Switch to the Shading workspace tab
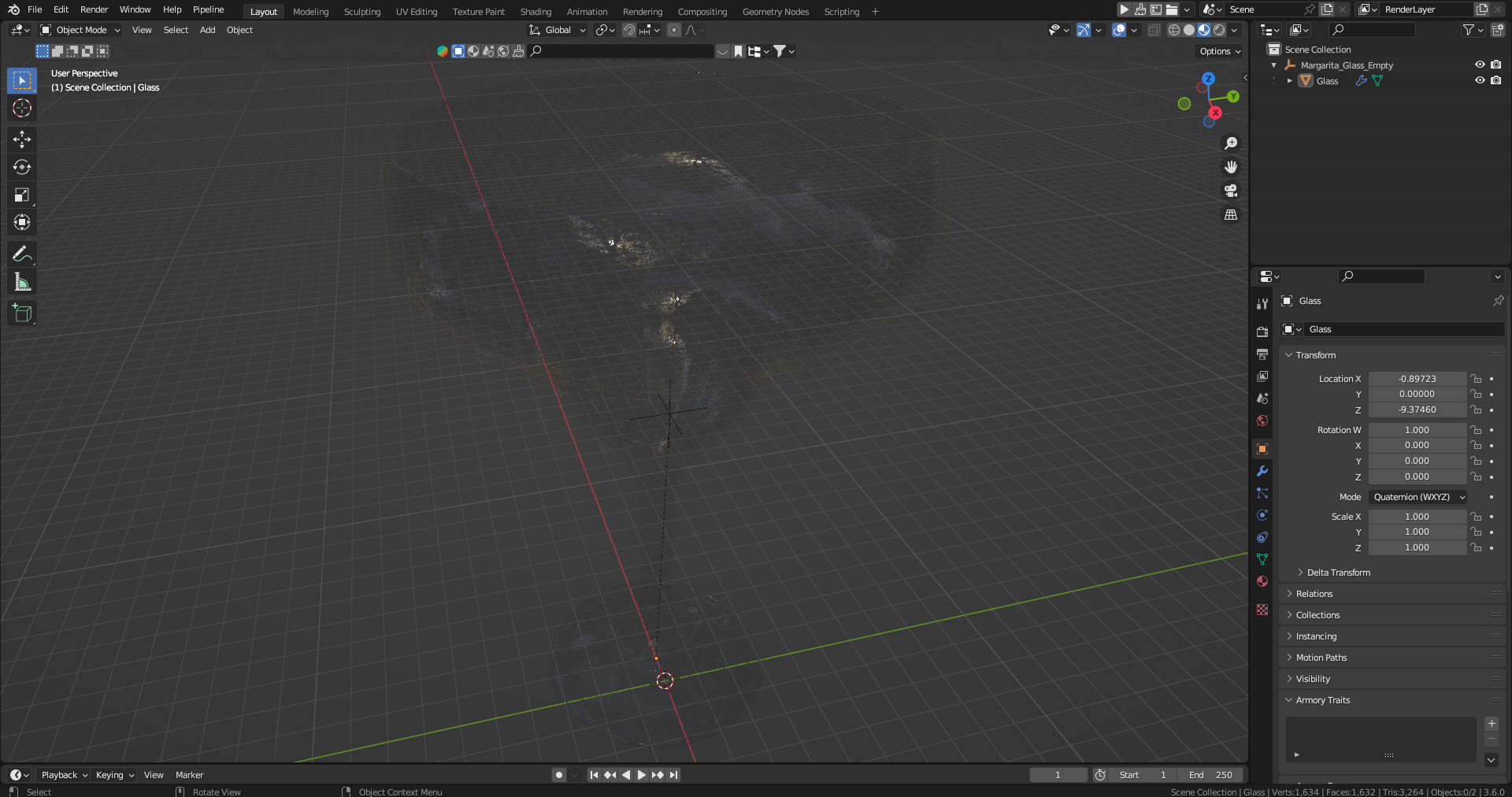Screen dimensions: 1512x797 pos(535,12)
